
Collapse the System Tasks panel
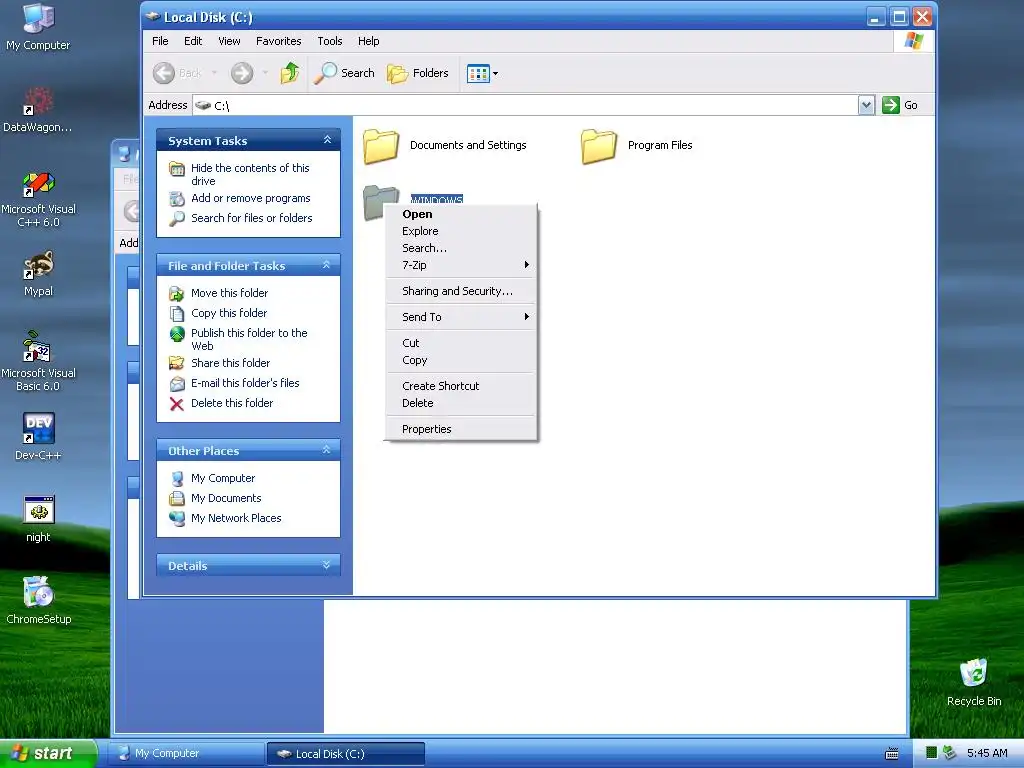pyautogui.click(x=327, y=140)
